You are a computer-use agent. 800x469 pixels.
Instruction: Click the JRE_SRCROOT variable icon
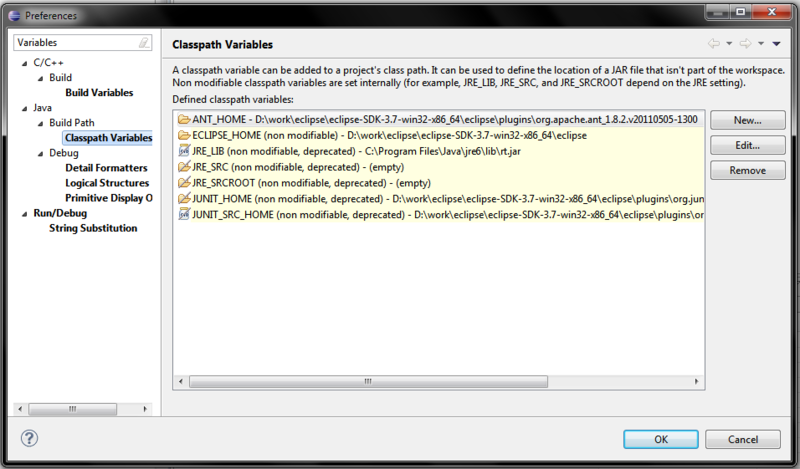[184, 183]
